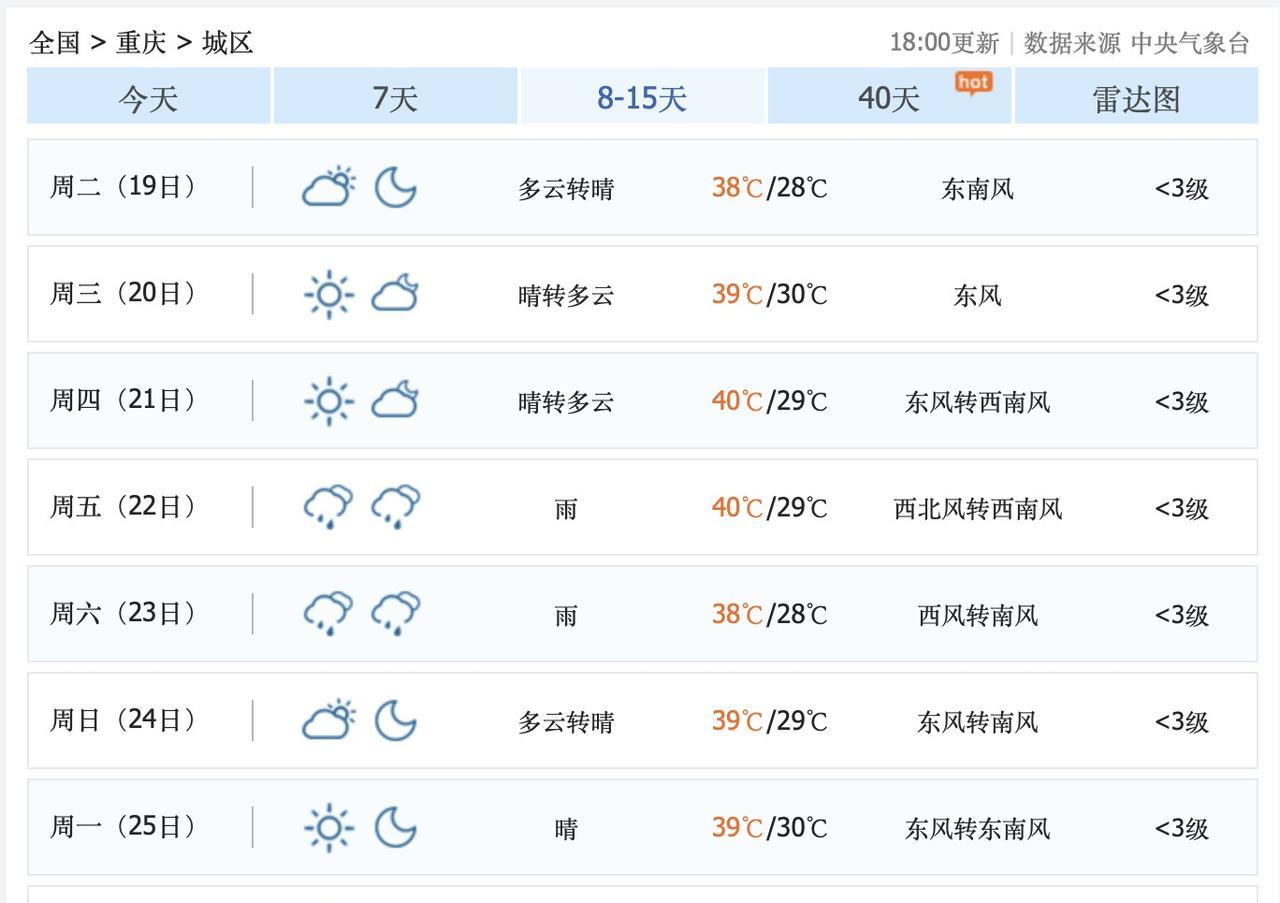This screenshot has width=1280, height=903.
Task: Click the cloudy night icon for Thursday 21日
Action: click(395, 400)
